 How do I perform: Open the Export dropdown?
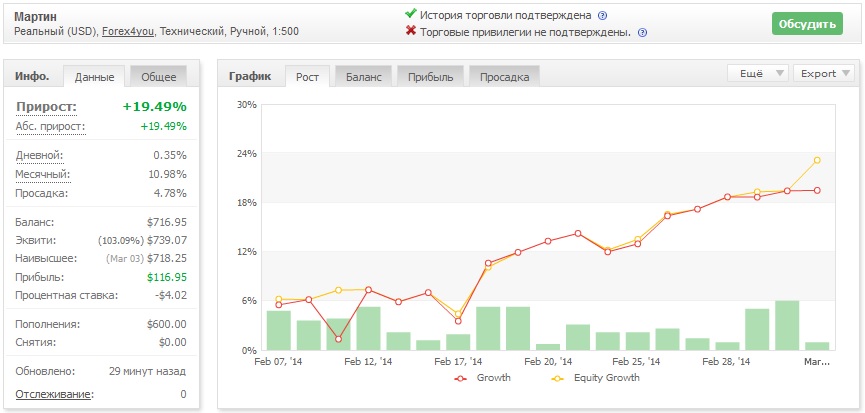824,73
